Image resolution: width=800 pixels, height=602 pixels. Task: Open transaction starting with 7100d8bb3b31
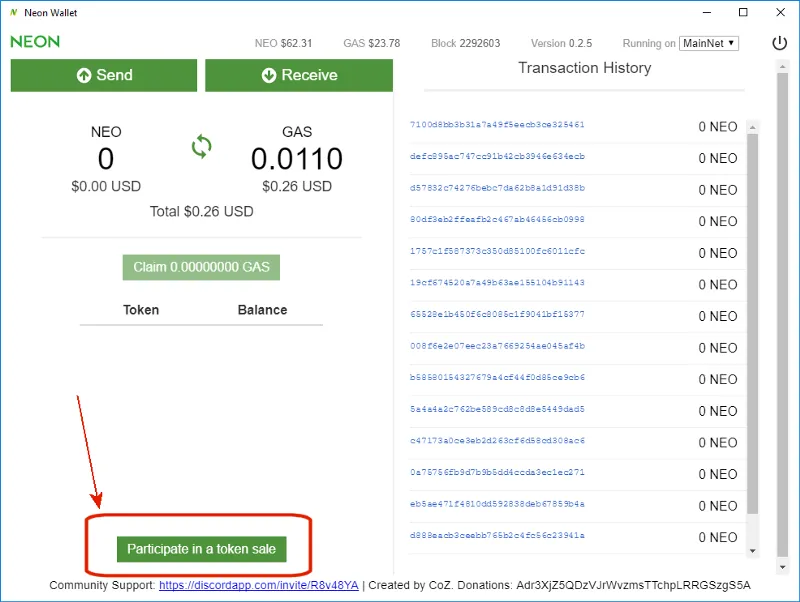[x=497, y=124]
